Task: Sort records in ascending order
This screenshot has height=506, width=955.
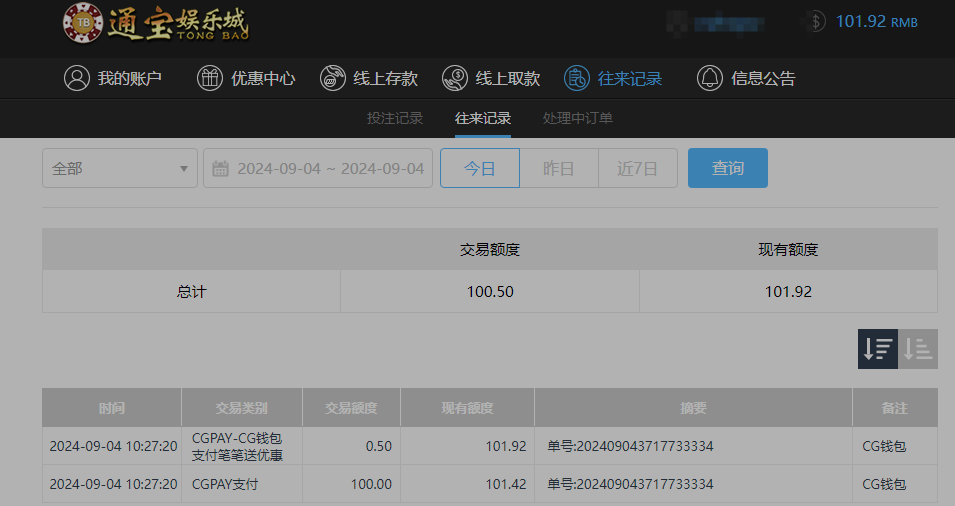Action: pos(918,349)
